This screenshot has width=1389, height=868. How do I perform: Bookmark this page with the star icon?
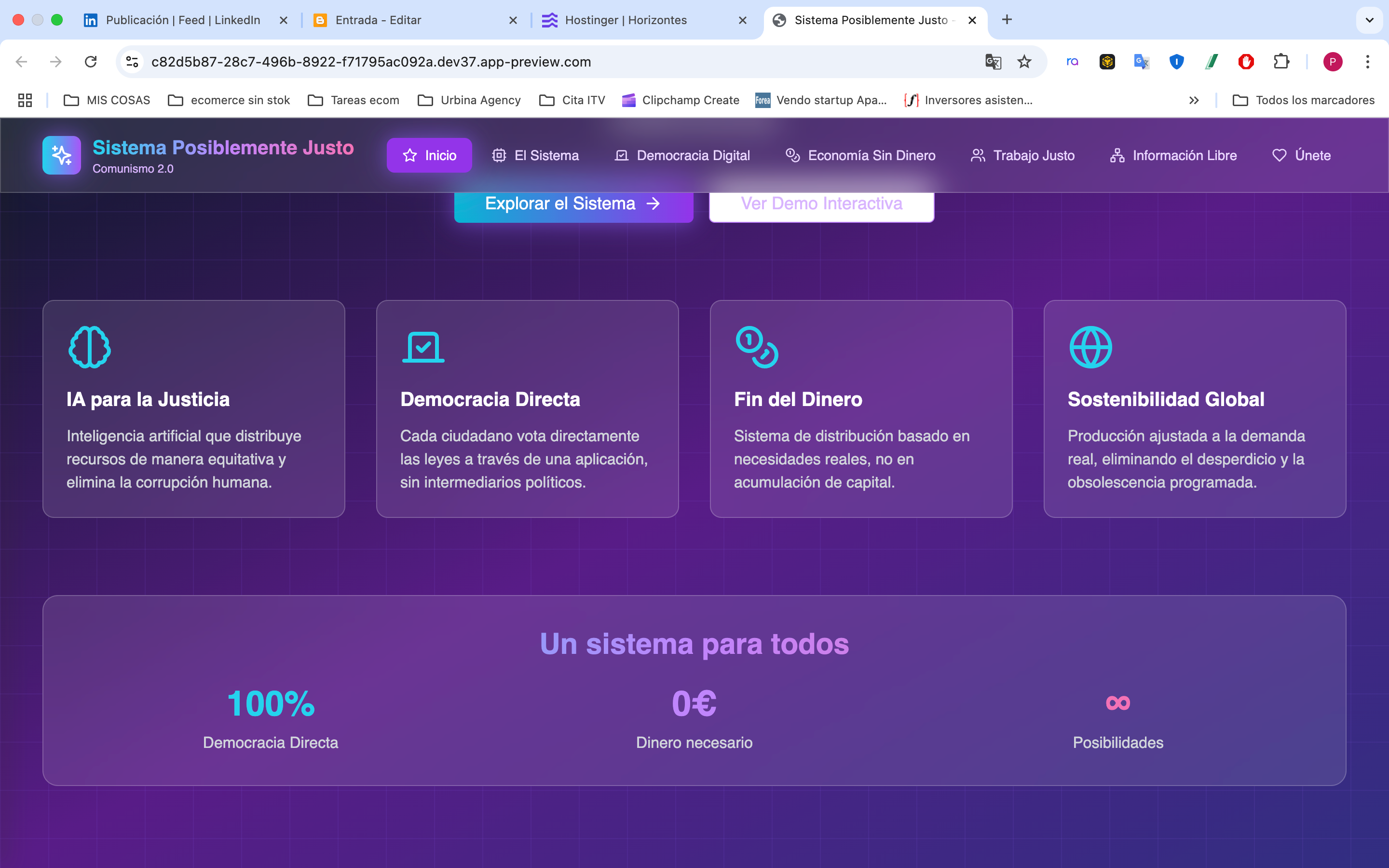click(1024, 61)
